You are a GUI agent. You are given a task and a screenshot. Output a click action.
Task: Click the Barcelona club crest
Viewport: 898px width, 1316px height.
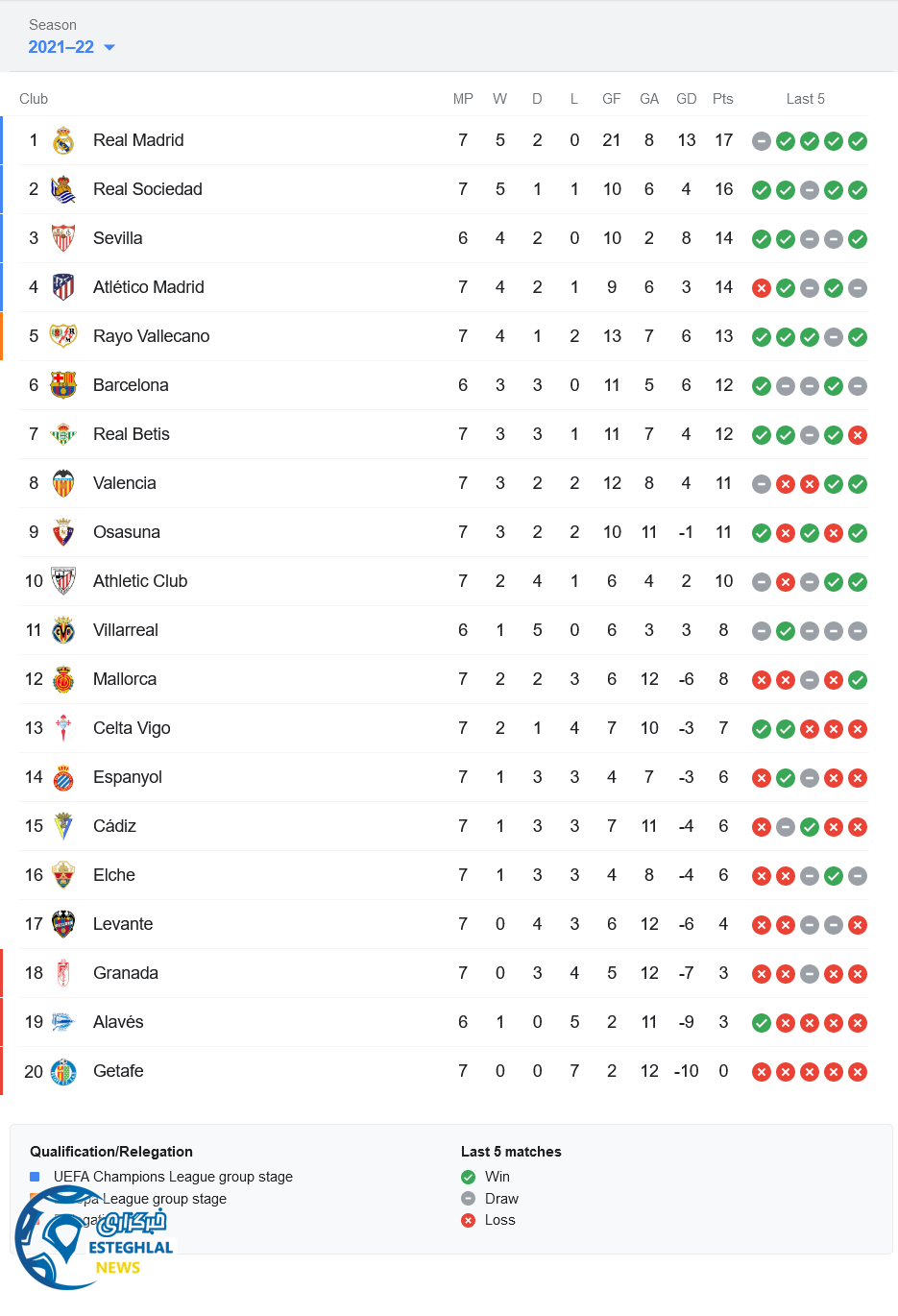click(63, 386)
